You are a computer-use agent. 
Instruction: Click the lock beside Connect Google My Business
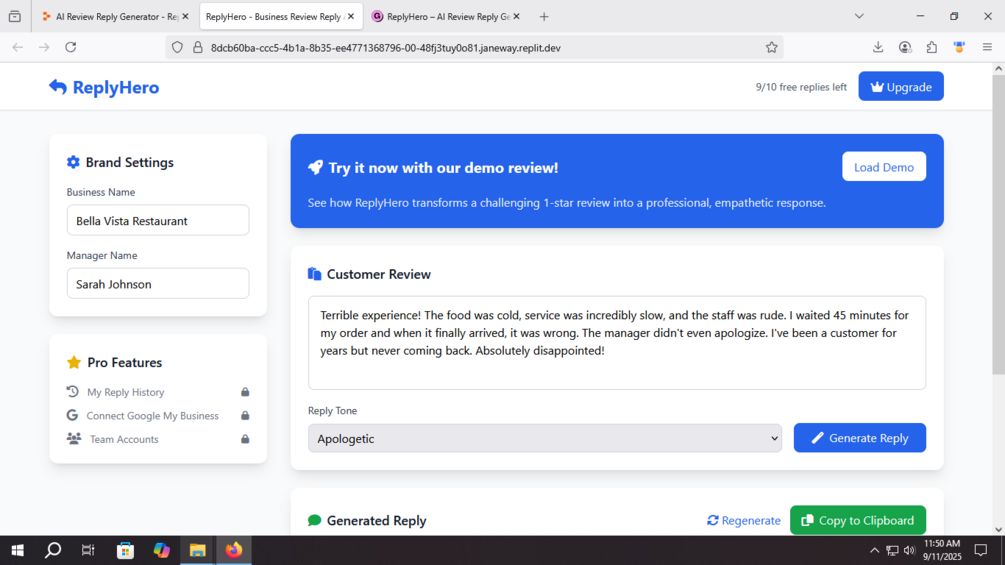click(x=245, y=415)
